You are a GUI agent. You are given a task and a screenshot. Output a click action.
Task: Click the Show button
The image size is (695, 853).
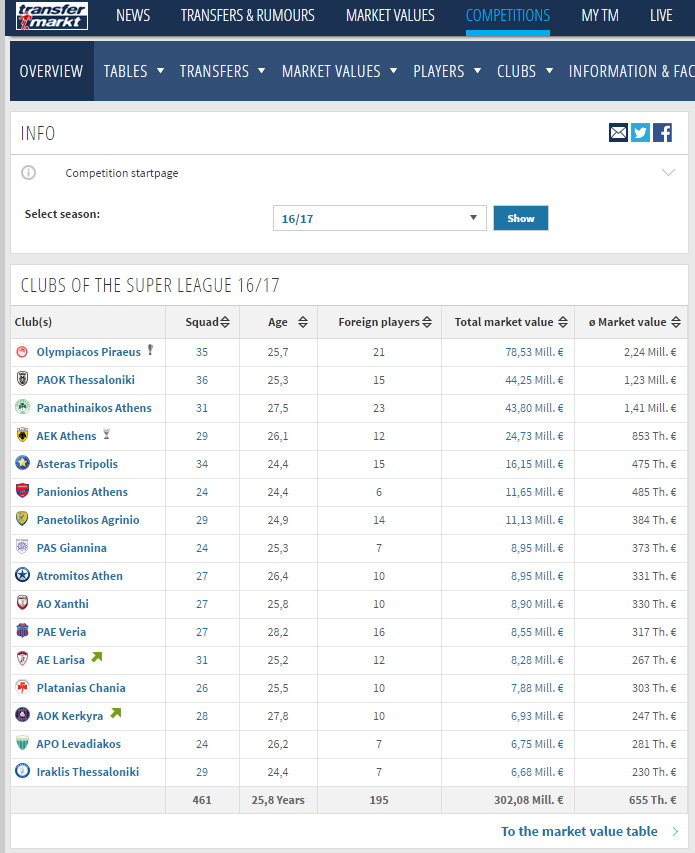point(520,218)
